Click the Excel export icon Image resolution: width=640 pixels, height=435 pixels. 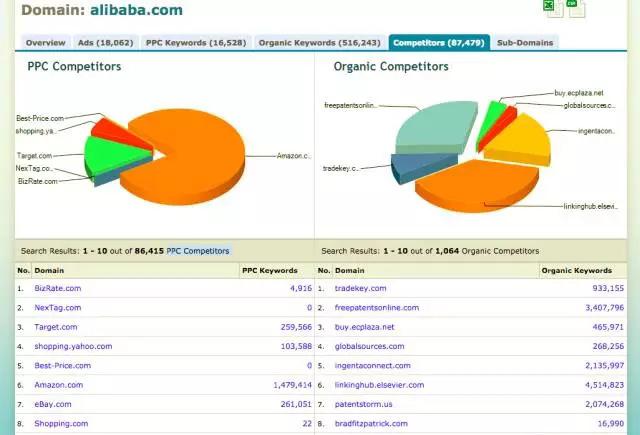click(553, 8)
